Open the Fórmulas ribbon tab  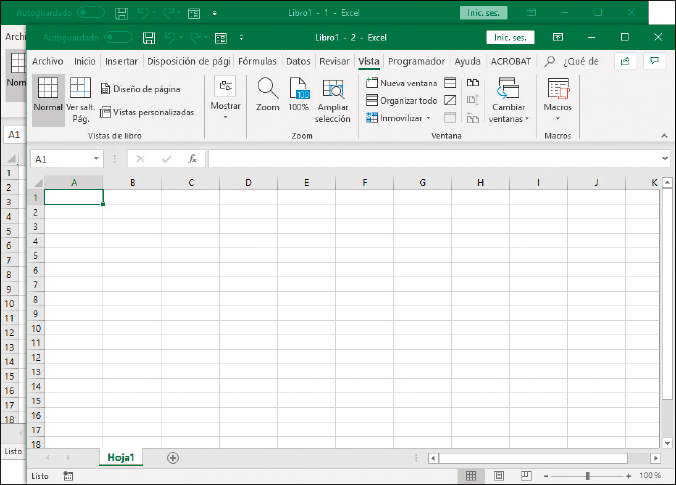[x=257, y=61]
